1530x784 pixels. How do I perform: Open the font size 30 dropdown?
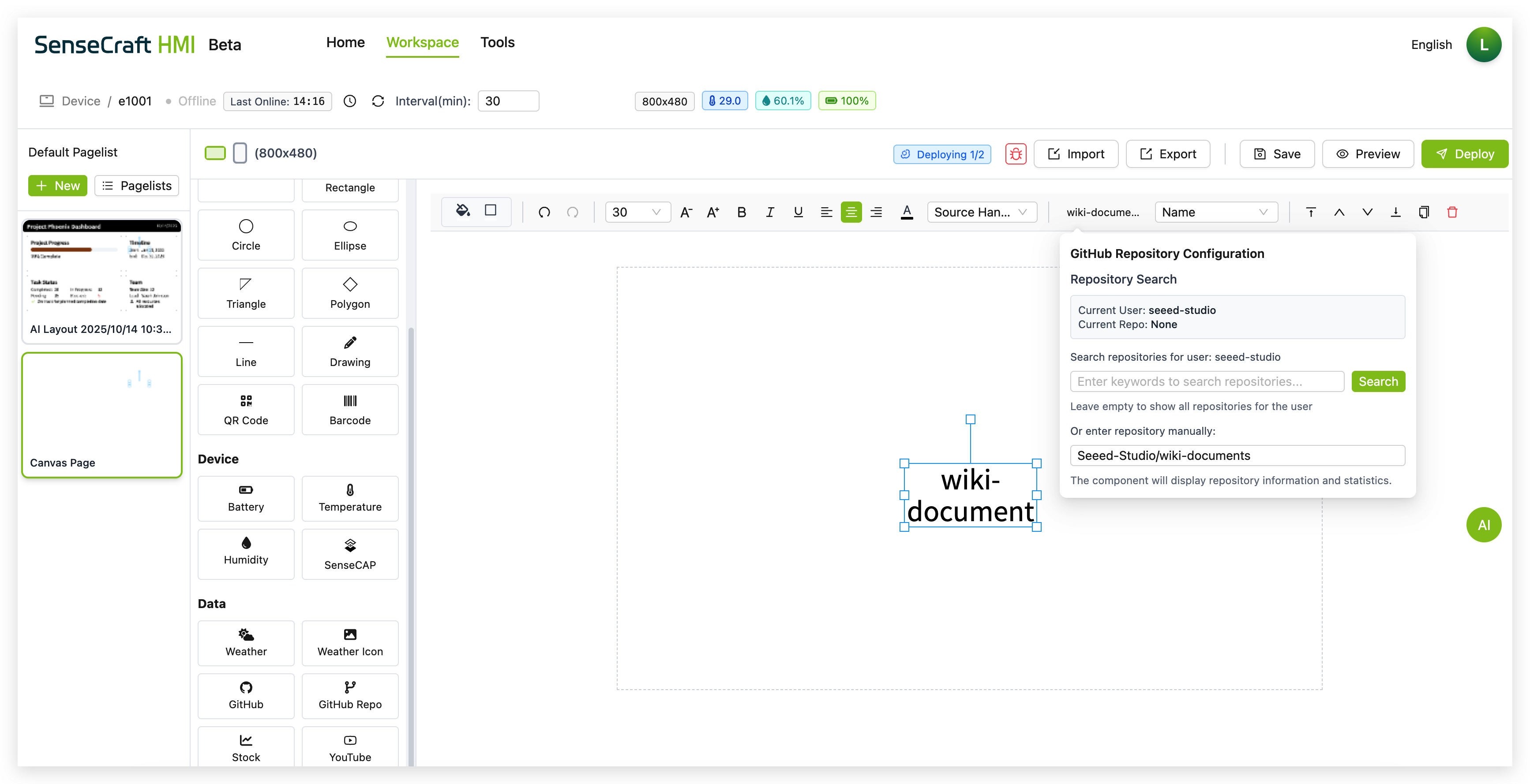(x=637, y=213)
